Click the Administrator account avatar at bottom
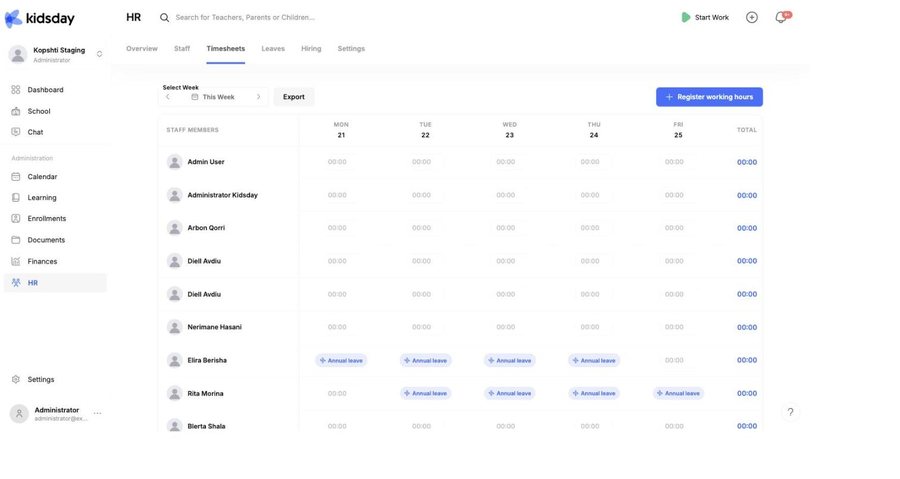The image size is (900, 479). click(19, 414)
